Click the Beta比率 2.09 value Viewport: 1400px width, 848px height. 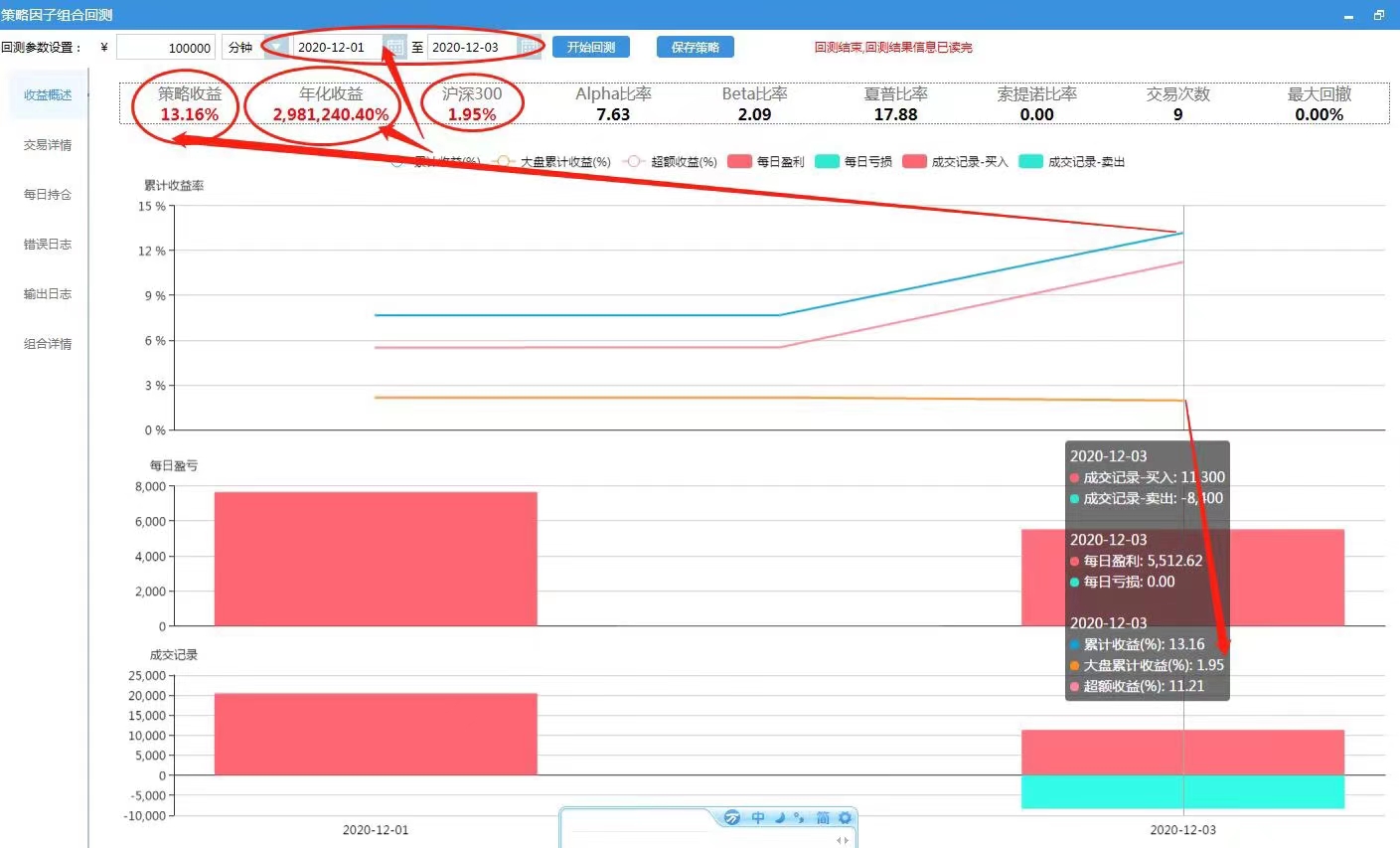754,114
